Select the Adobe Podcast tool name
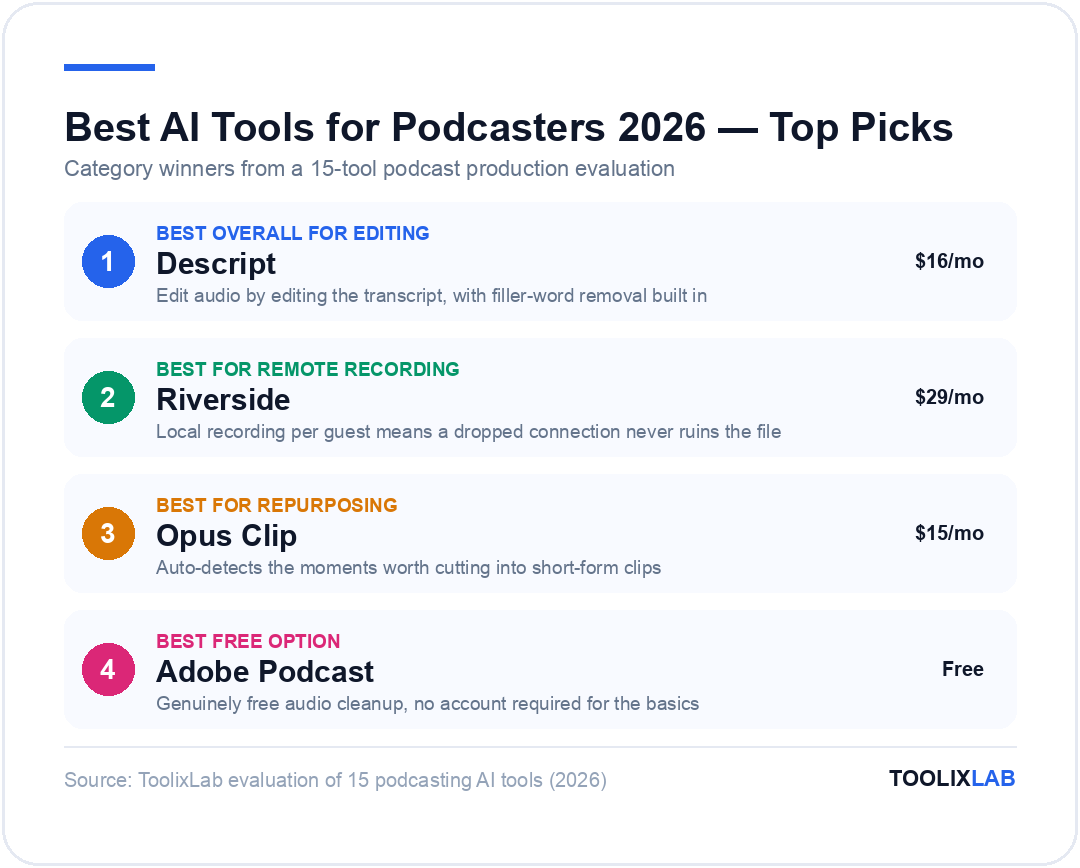1080x868 pixels. (x=265, y=672)
